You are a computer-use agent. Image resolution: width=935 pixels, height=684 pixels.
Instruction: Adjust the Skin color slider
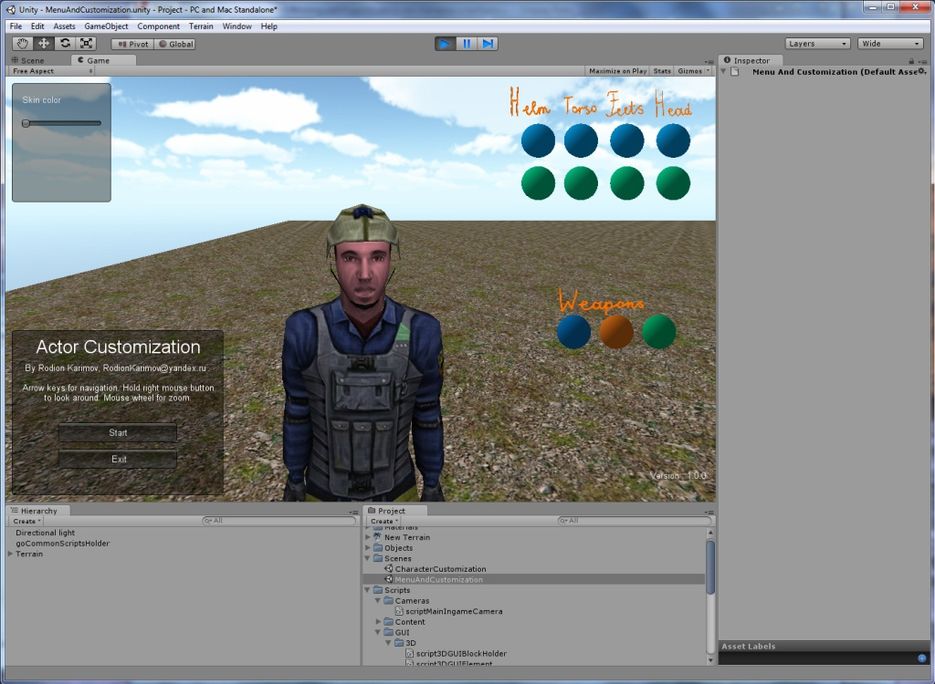tap(61, 123)
